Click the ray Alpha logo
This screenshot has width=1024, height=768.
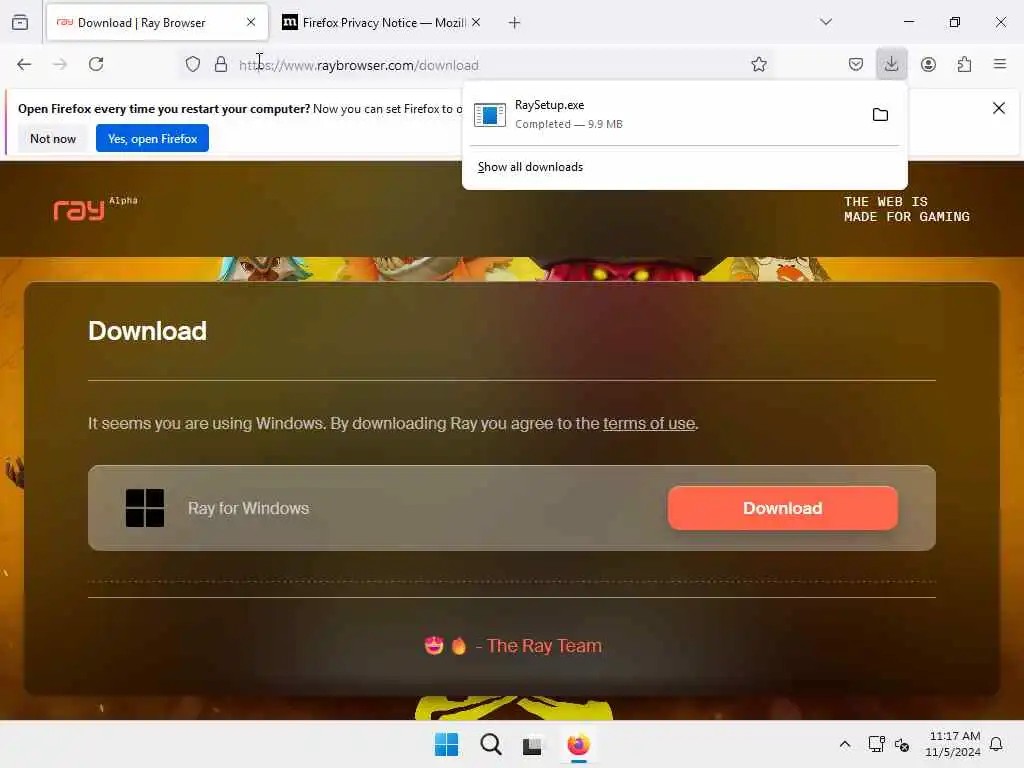(95, 208)
